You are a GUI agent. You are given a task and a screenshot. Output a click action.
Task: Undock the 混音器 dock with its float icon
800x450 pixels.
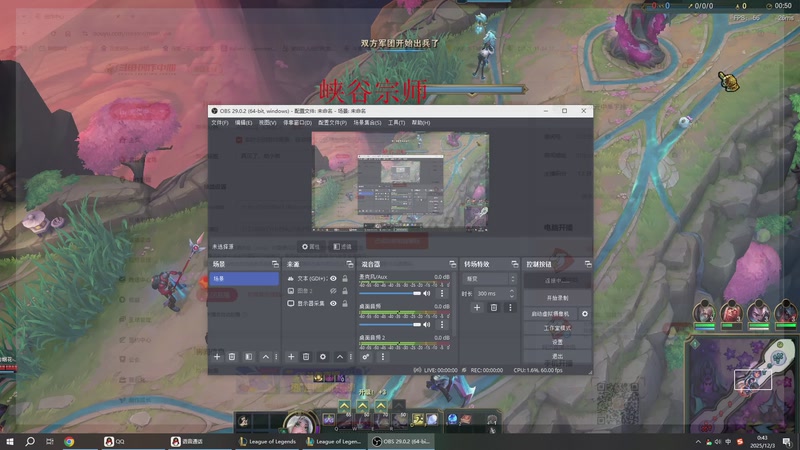pos(453,264)
